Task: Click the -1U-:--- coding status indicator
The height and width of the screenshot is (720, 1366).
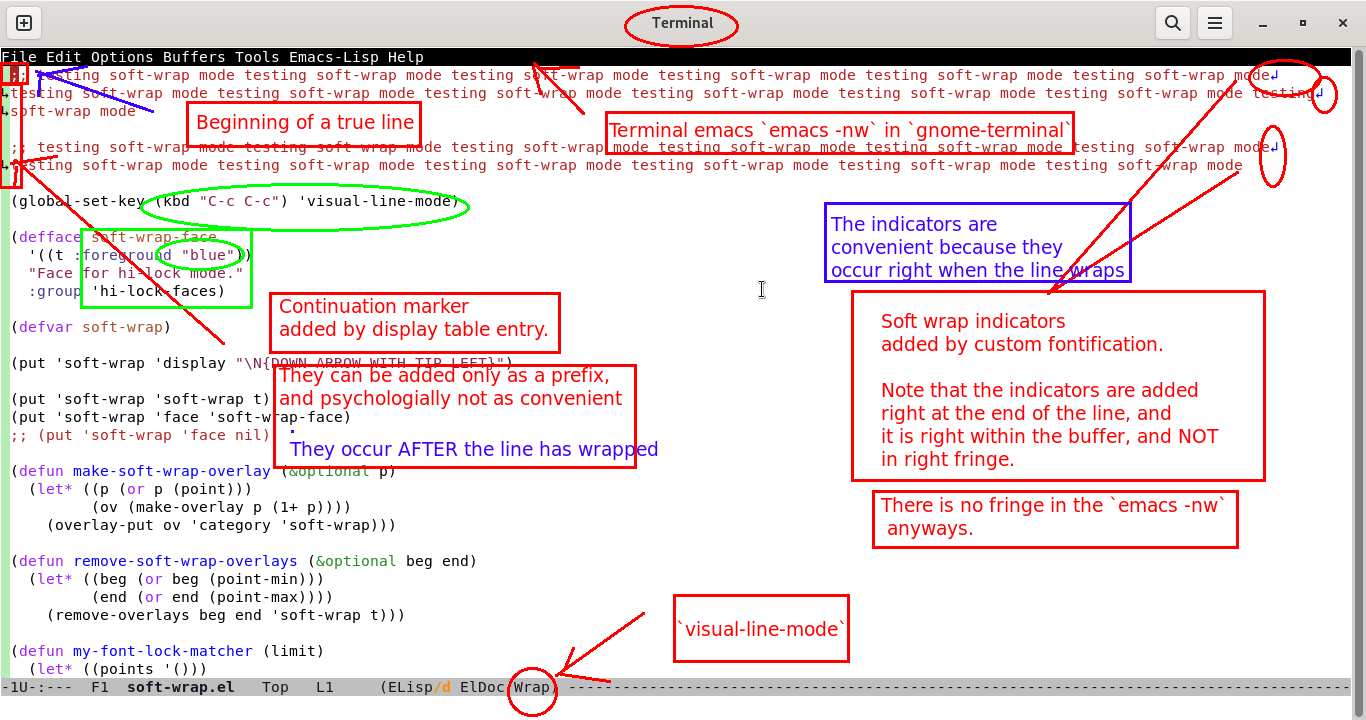Action: coord(37,687)
